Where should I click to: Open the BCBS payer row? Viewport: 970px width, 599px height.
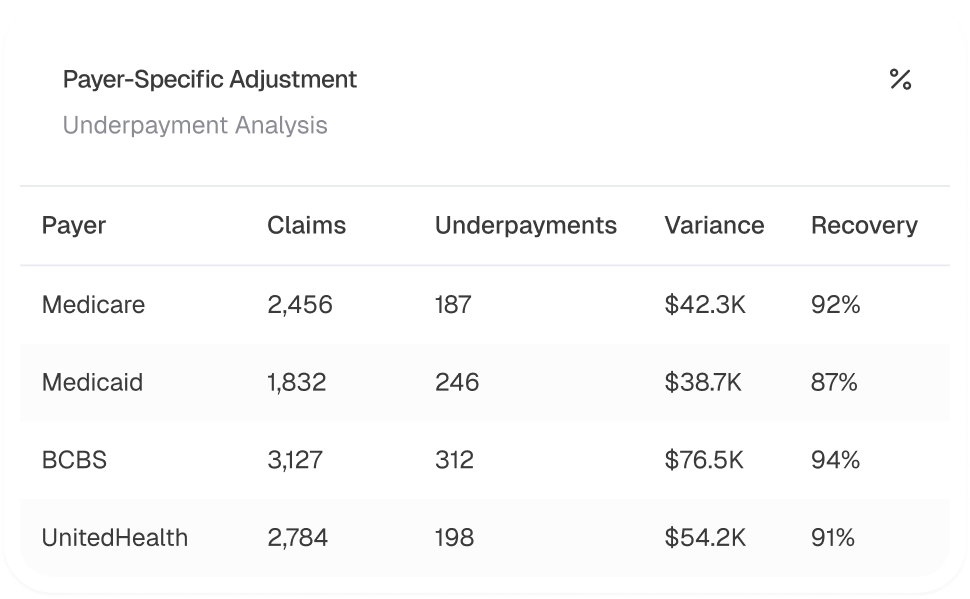pos(74,460)
